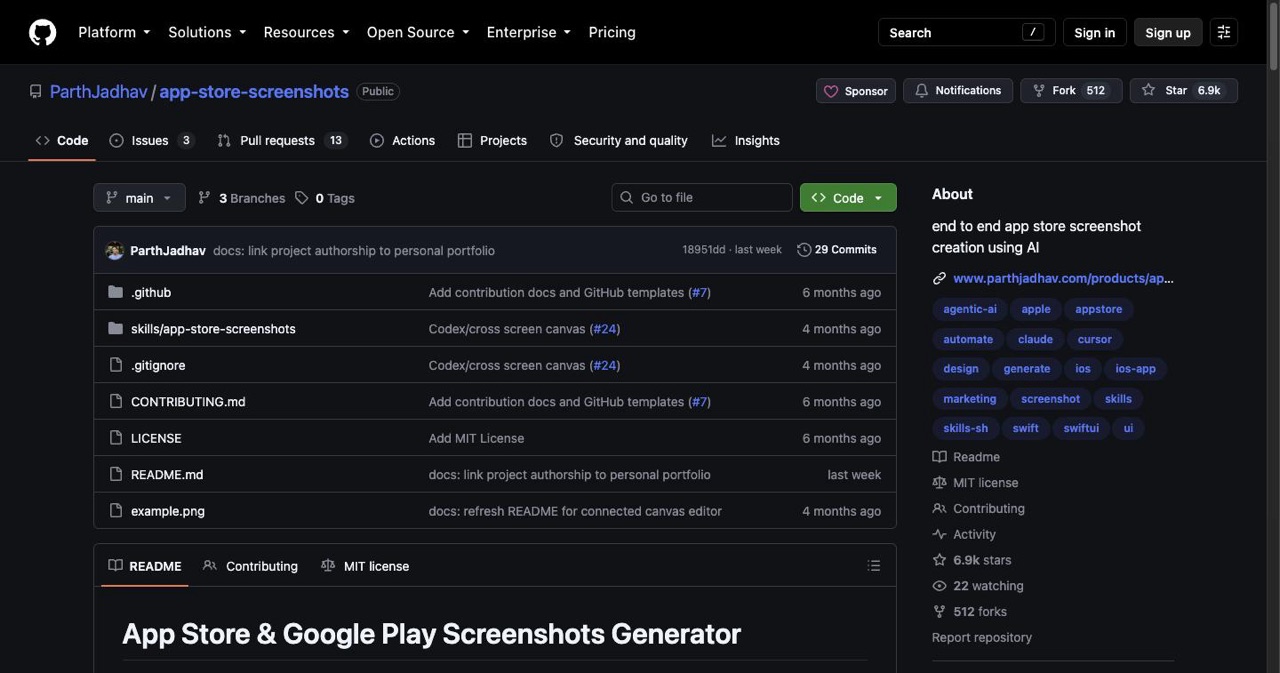
Task: Open the CONTRIBUTING.md file
Action: [x=188, y=402]
